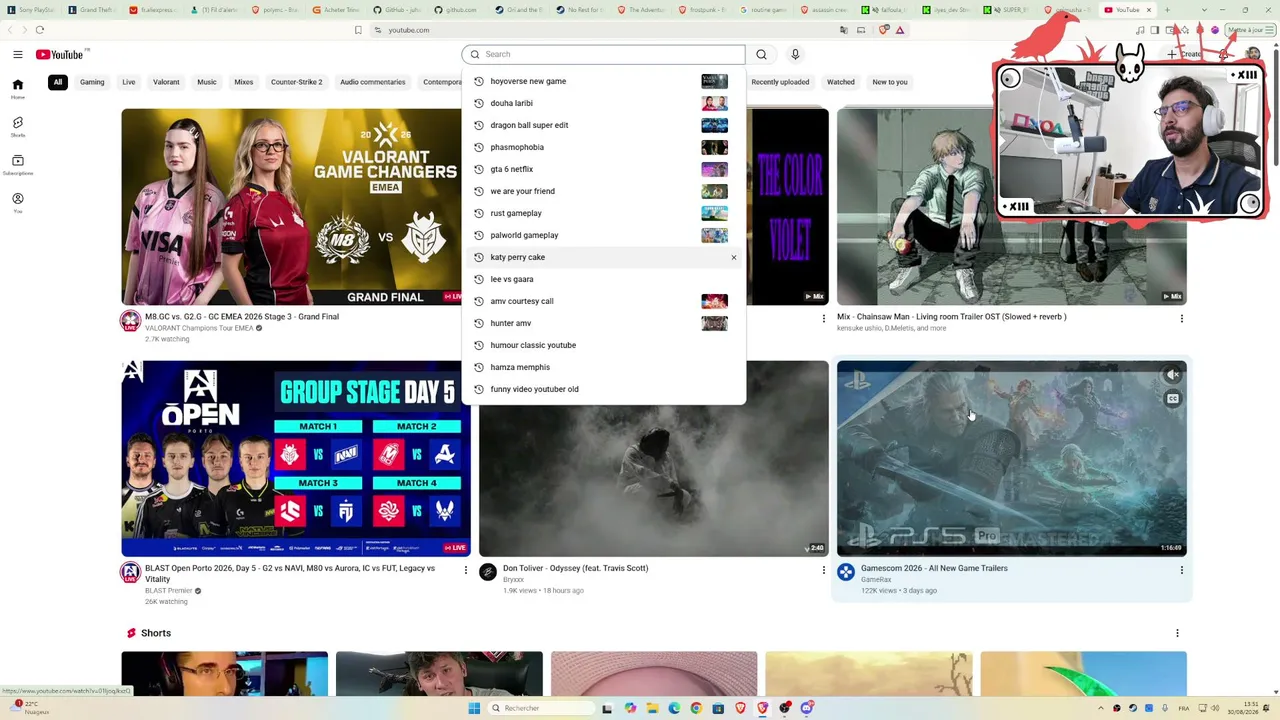Open 'M8.GC vs. G2.G' Grand Final title link
1280x720 pixels.
tap(242, 317)
